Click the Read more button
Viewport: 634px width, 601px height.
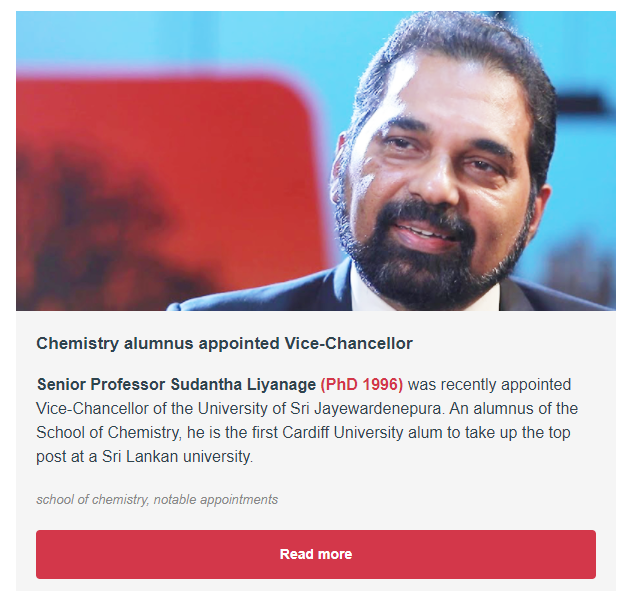coord(315,554)
